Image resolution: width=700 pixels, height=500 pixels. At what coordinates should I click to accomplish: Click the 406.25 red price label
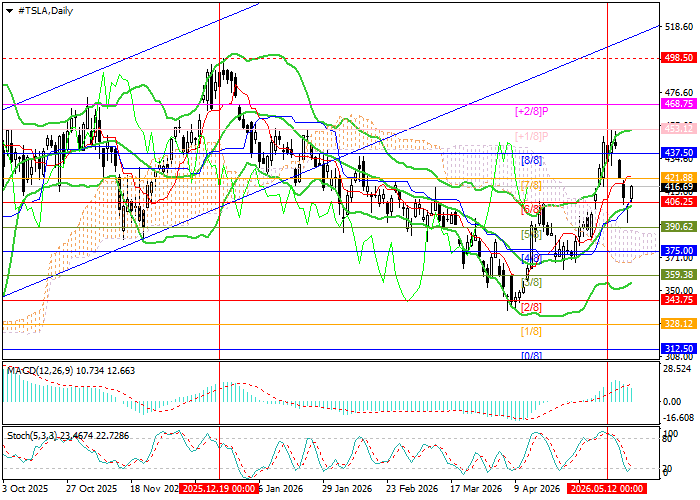pyautogui.click(x=678, y=202)
